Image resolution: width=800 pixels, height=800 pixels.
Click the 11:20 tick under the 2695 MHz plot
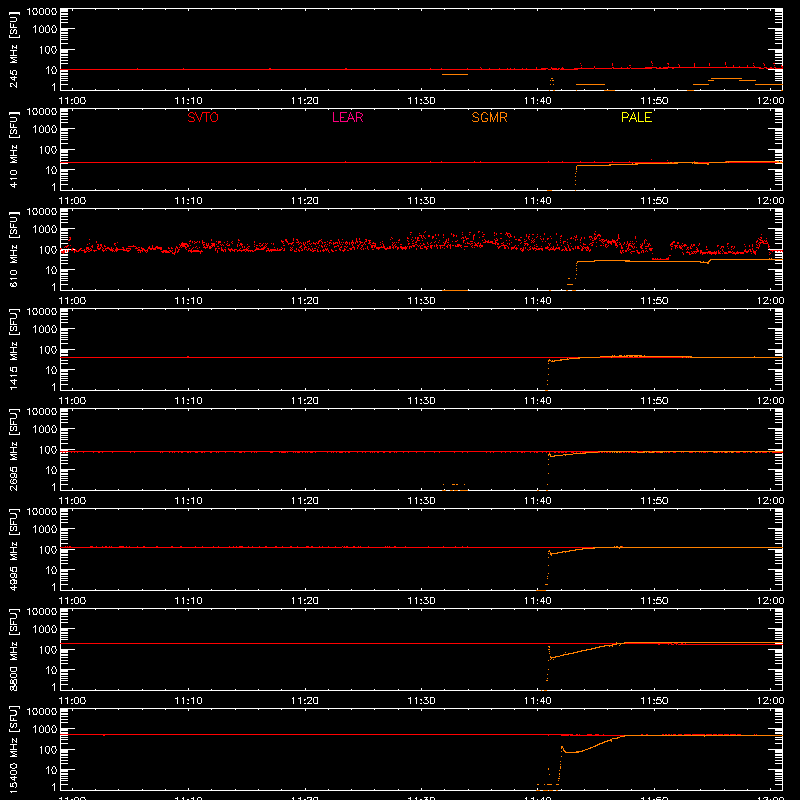pyautogui.click(x=305, y=501)
